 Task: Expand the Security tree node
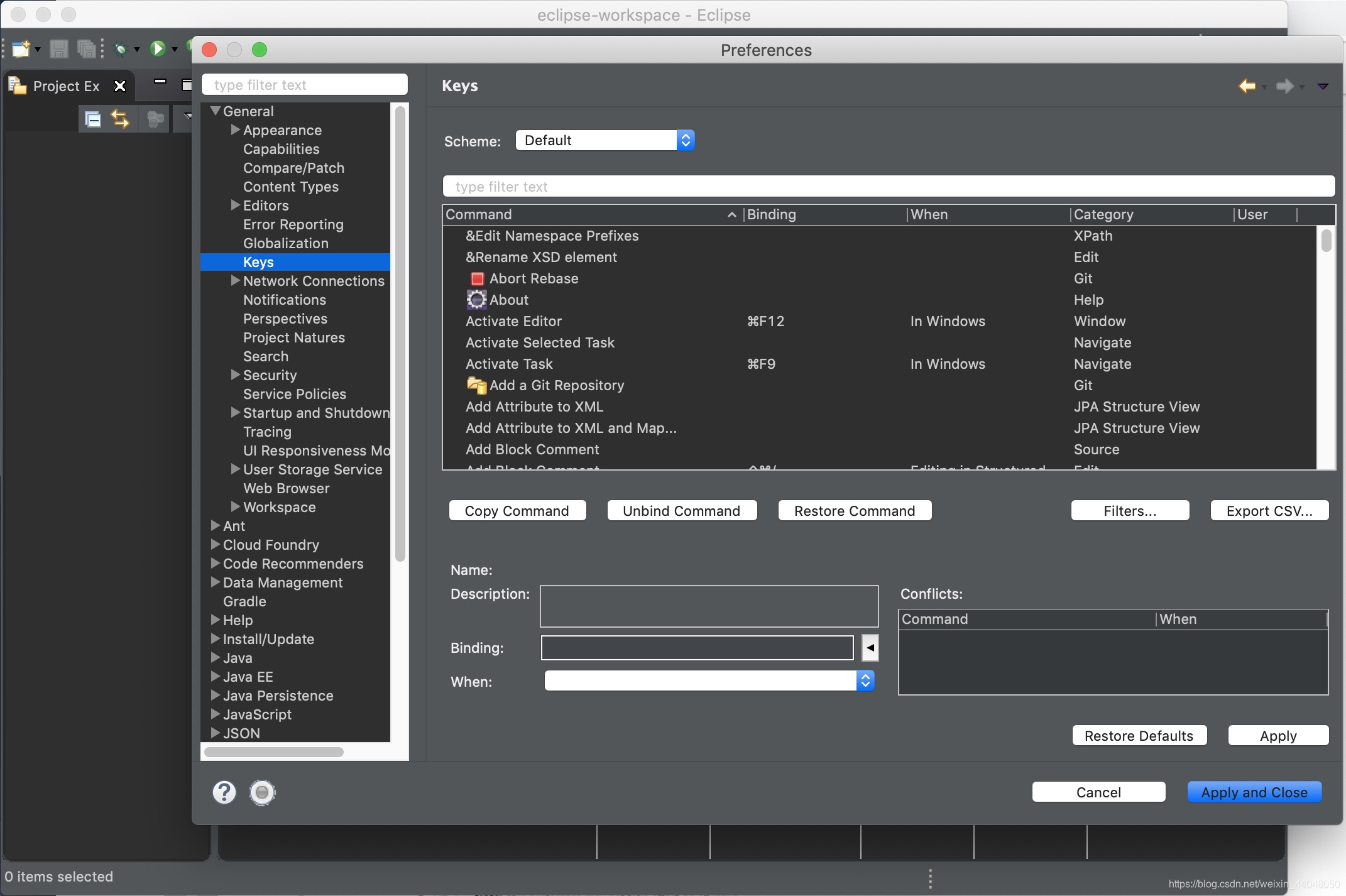click(236, 375)
